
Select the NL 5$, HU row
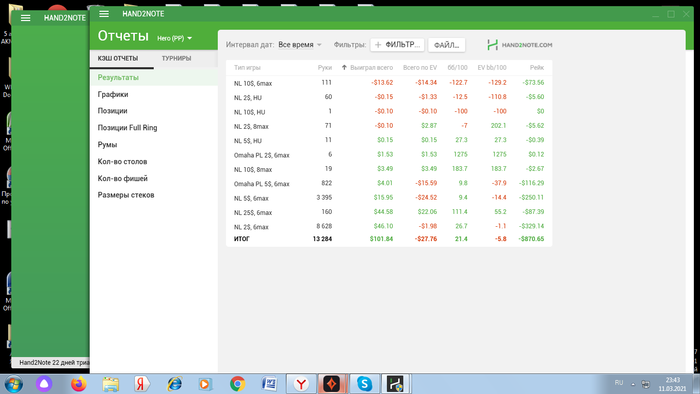point(389,140)
